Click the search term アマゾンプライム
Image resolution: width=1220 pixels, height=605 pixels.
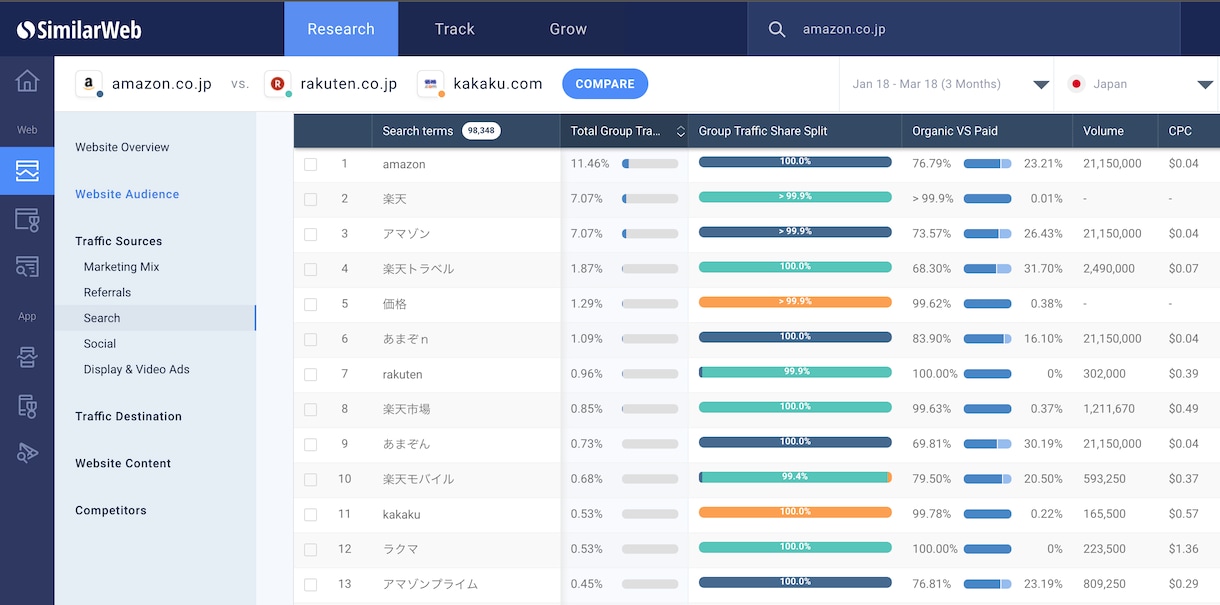click(x=430, y=584)
